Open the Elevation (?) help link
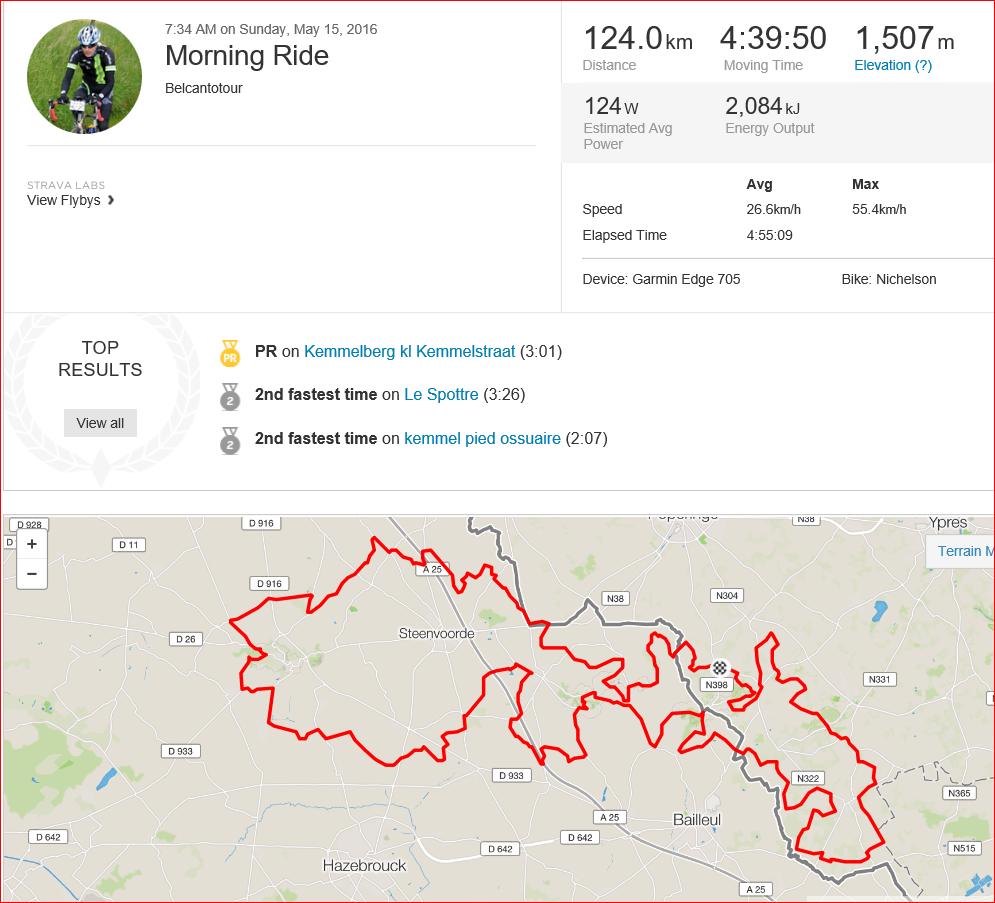This screenshot has width=995, height=903. pos(892,65)
